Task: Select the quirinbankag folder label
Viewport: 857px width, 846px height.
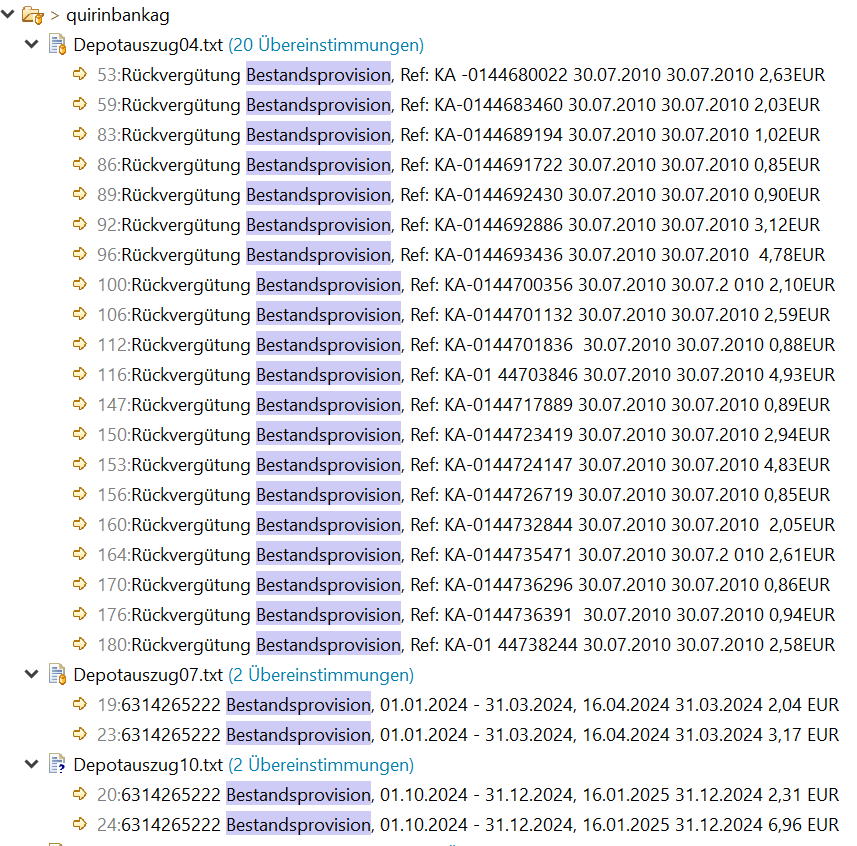Action: click(x=118, y=15)
